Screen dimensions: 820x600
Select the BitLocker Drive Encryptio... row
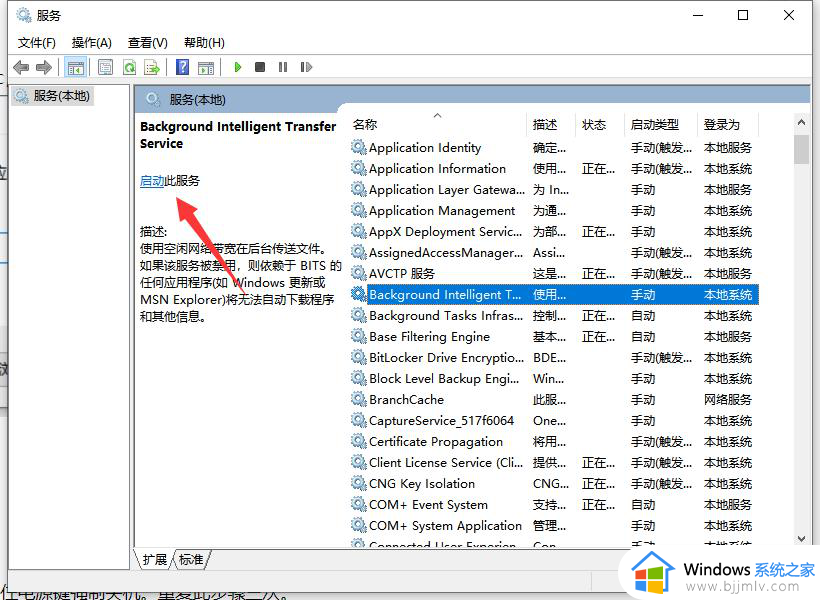tap(554, 357)
